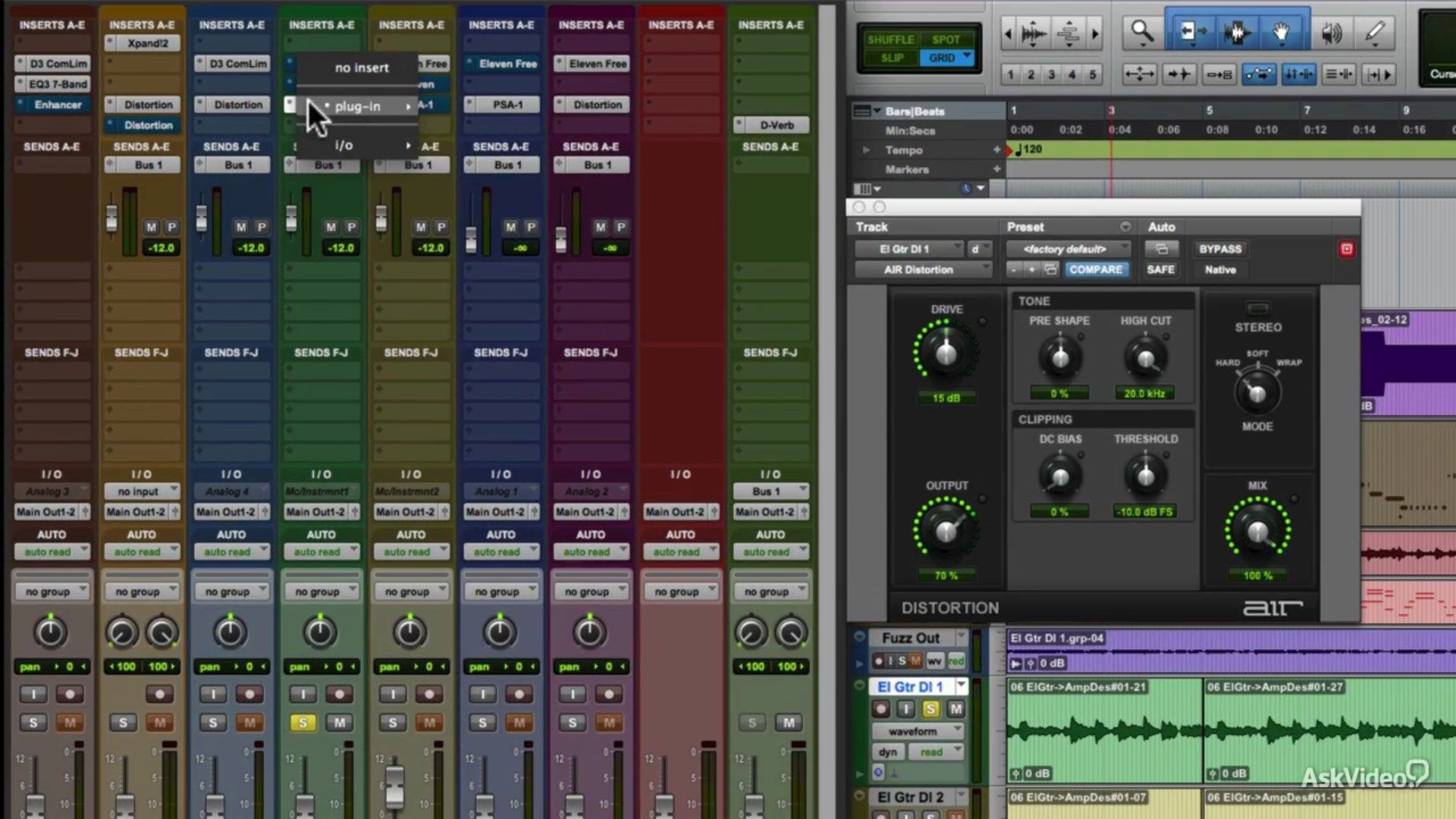Viewport: 1456px width, 819px height.
Task: Click the horizontal zoom out left arrow
Action: coord(1007,33)
